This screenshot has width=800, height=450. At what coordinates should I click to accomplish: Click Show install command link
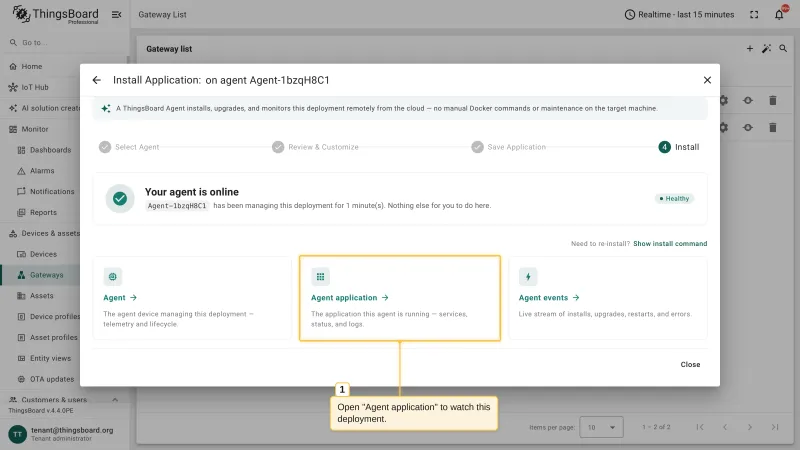tap(670, 243)
